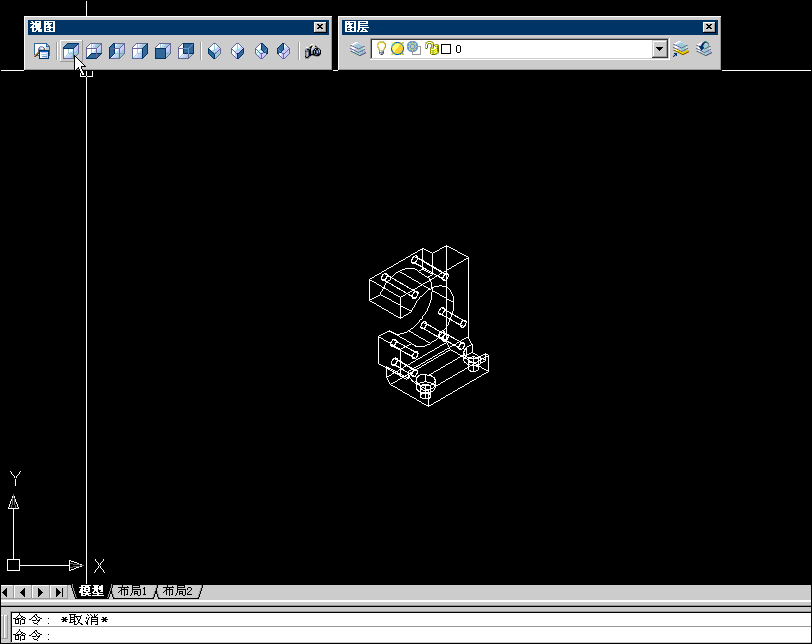Set the SE Isometric view
812x644 pixels.
click(237, 51)
